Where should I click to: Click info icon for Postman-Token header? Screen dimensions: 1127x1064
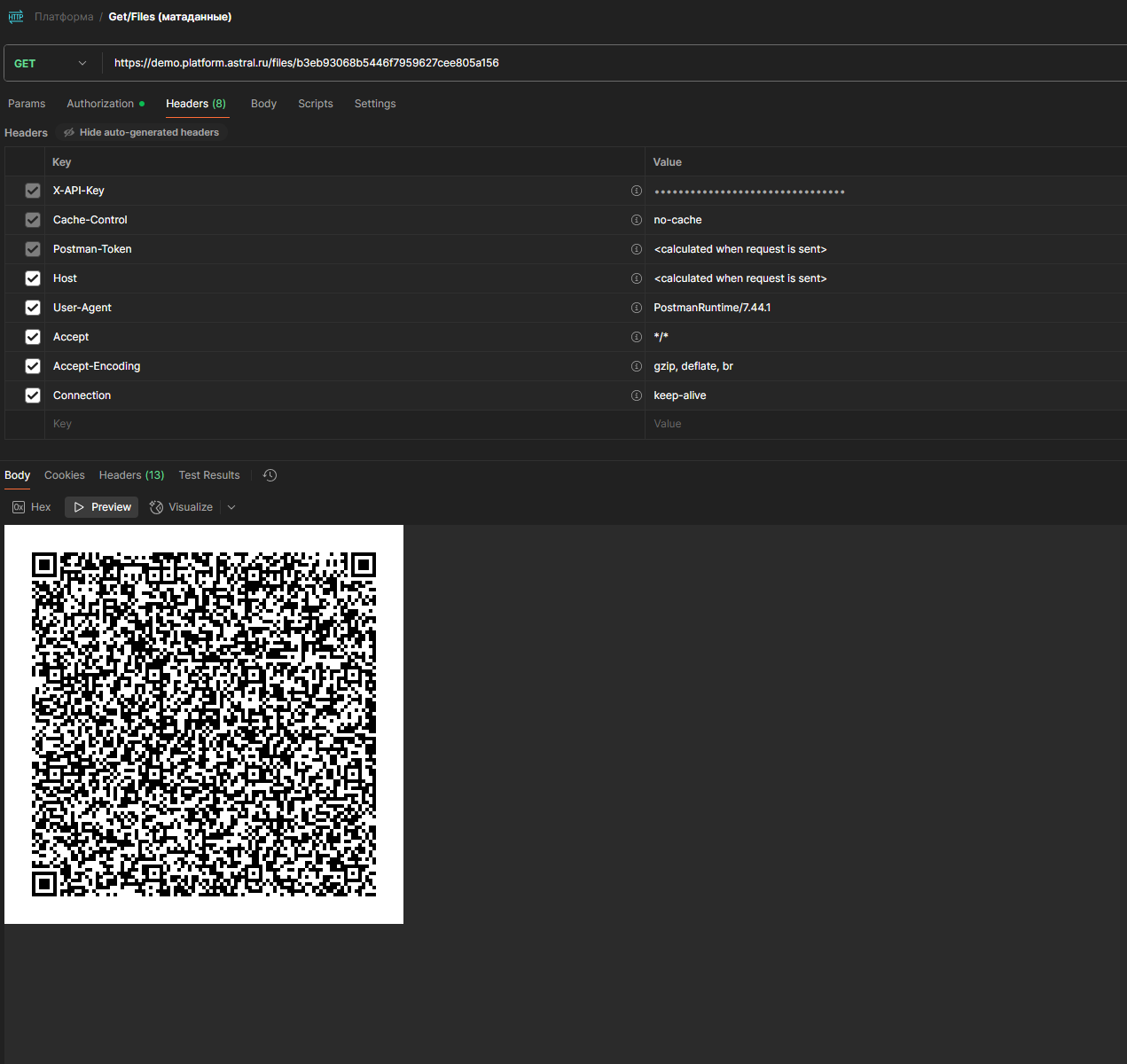tap(636, 249)
